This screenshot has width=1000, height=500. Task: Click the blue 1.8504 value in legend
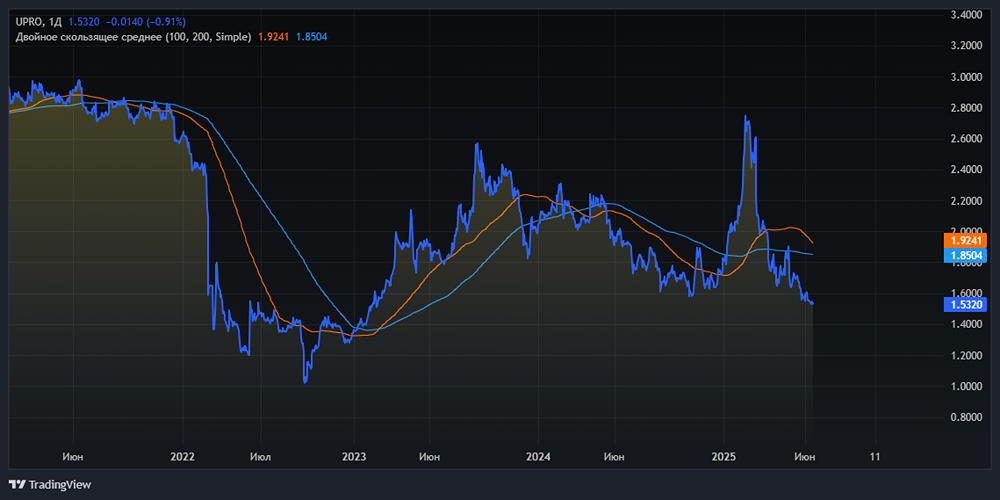coord(312,37)
